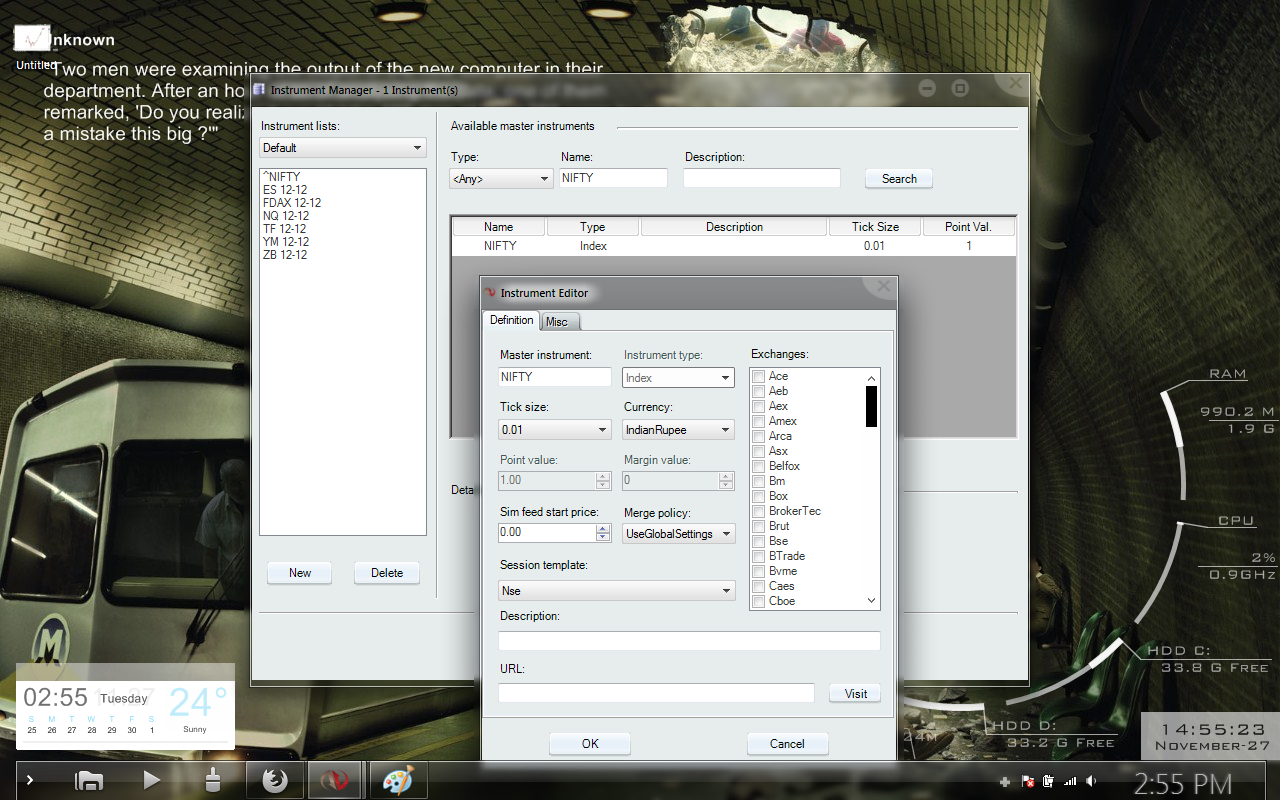Open the Paint palette taskbar icon
1280x800 pixels.
tap(398, 780)
